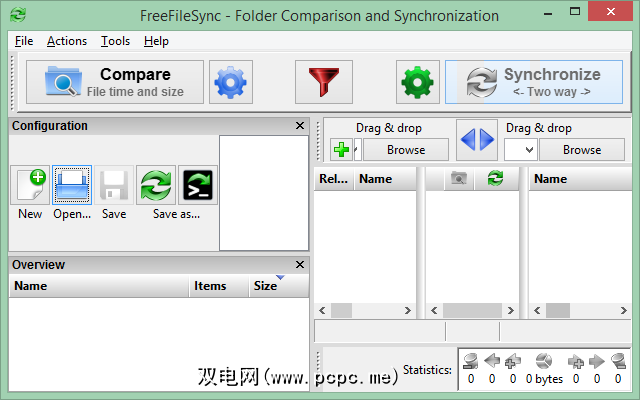Open the File menu
The width and height of the screenshot is (640, 400).
[24, 41]
